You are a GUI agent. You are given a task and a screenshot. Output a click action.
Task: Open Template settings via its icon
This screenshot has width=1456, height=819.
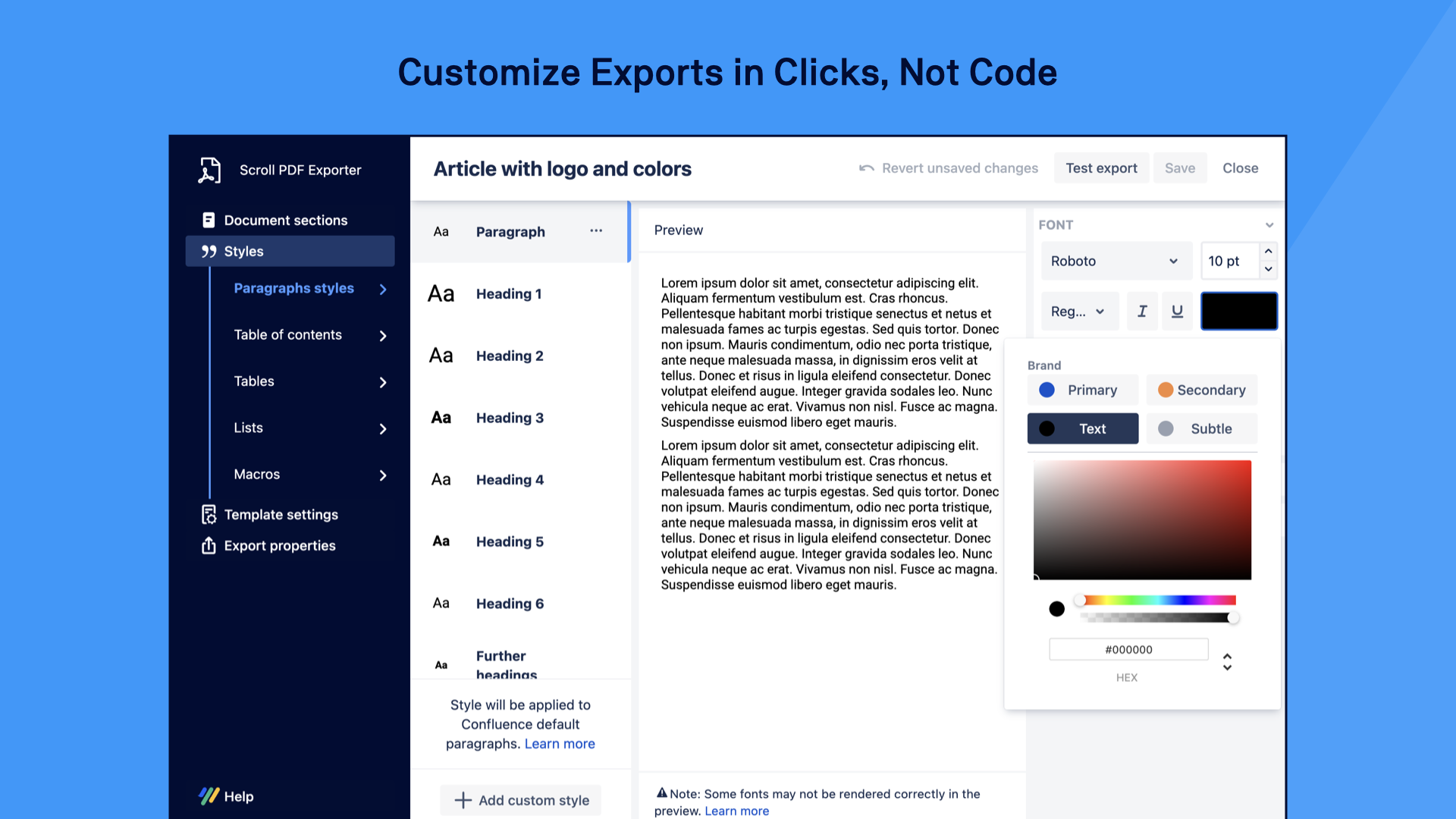[x=209, y=514]
